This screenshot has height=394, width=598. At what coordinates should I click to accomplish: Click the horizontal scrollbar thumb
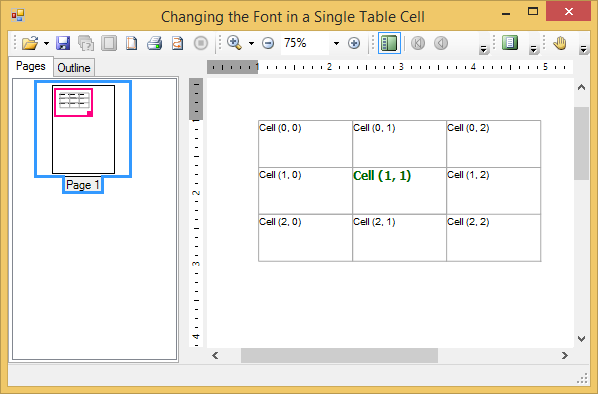(x=339, y=355)
